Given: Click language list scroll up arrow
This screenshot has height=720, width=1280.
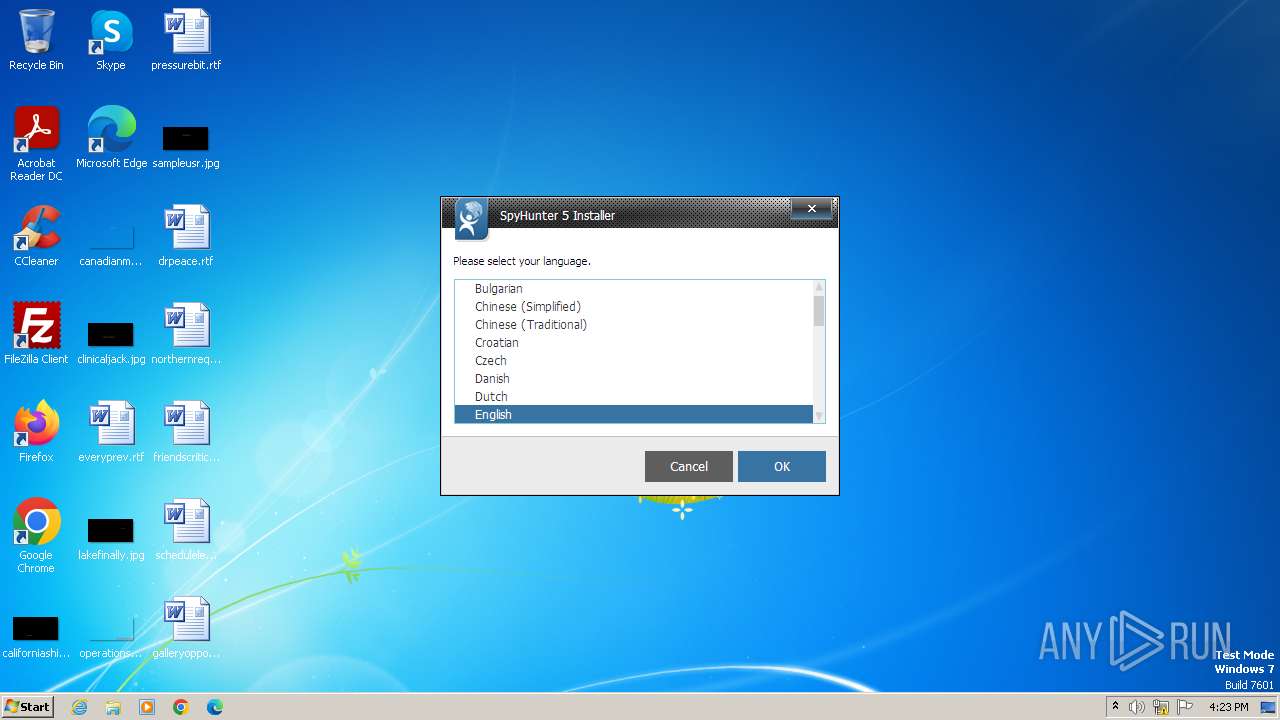Looking at the screenshot, I should pyautogui.click(x=819, y=287).
